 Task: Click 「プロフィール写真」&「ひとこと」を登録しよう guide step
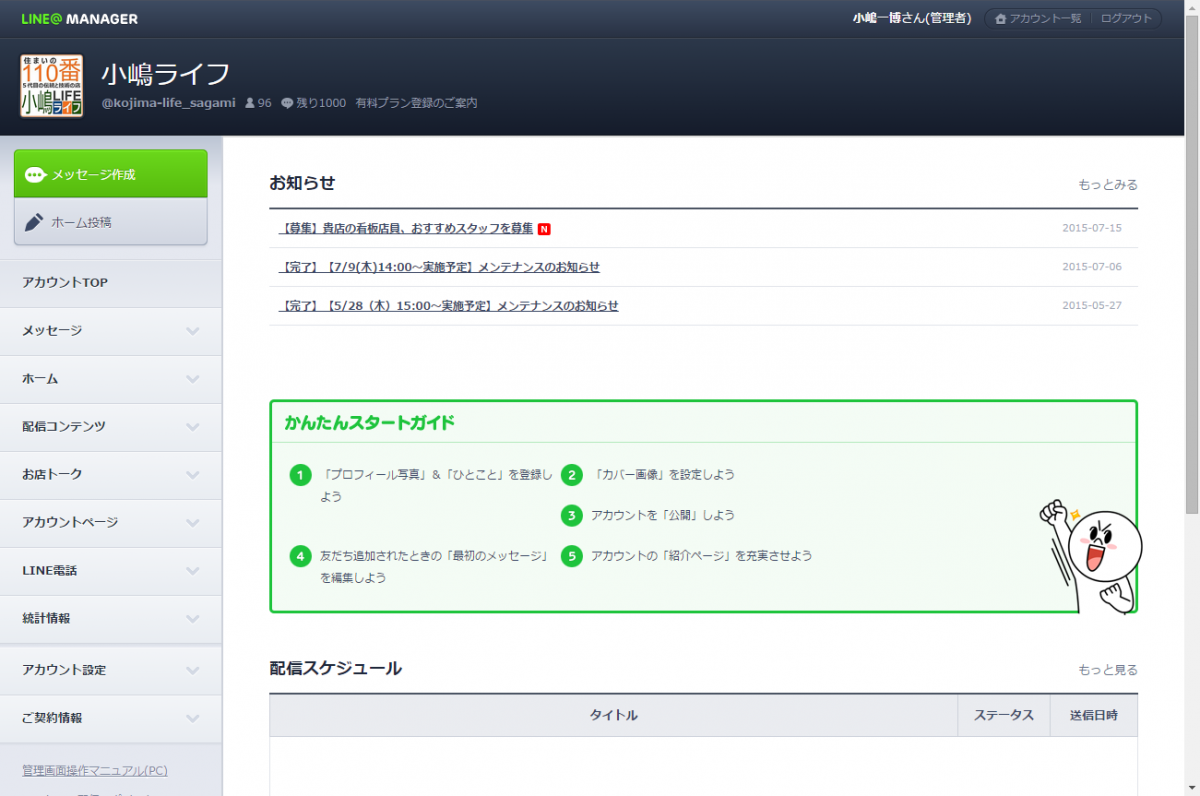(436, 485)
